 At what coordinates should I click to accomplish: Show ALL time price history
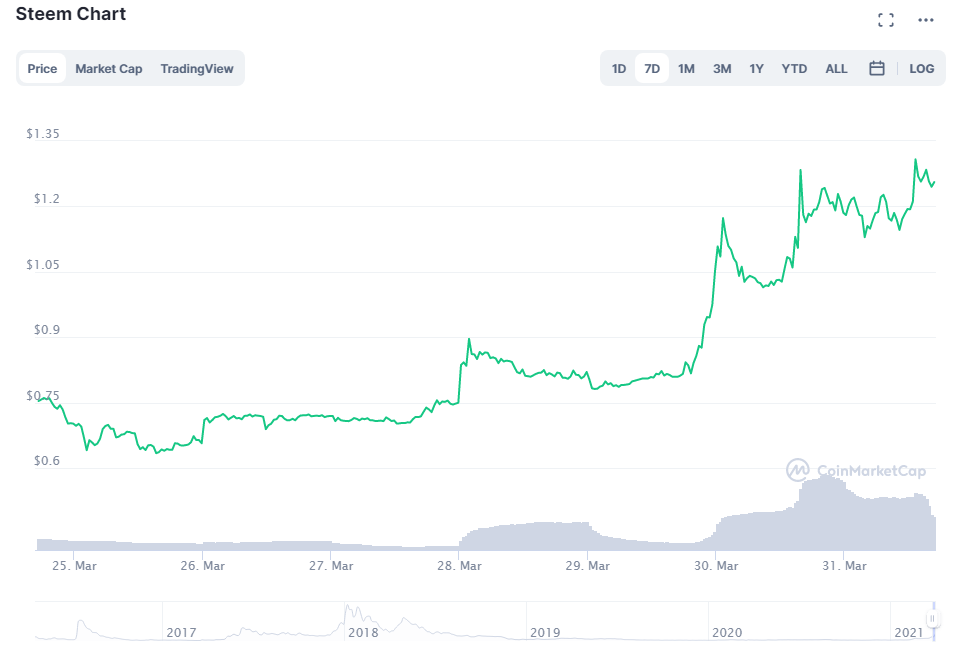tap(836, 69)
